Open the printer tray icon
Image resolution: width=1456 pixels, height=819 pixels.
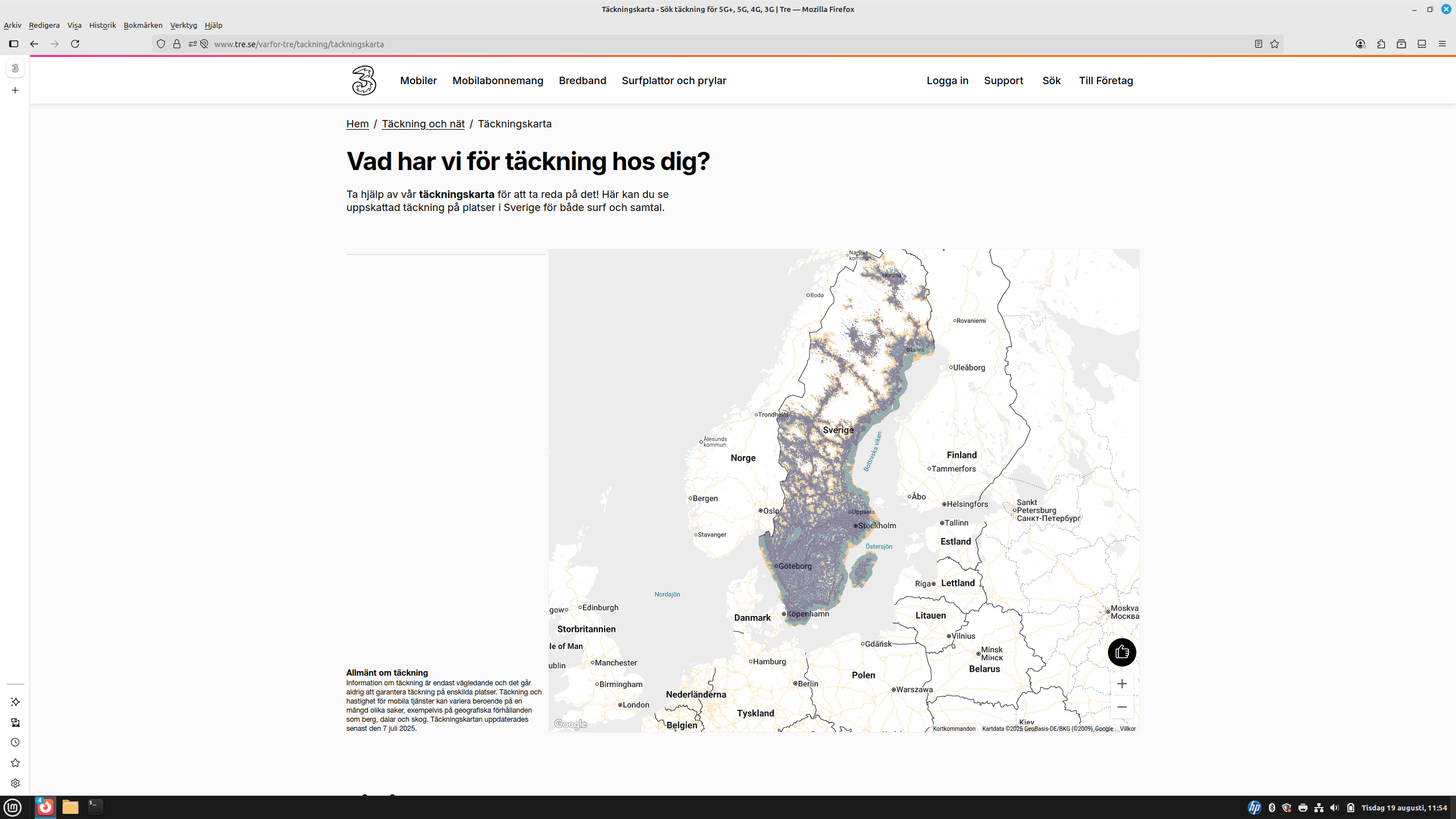tap(1302, 808)
